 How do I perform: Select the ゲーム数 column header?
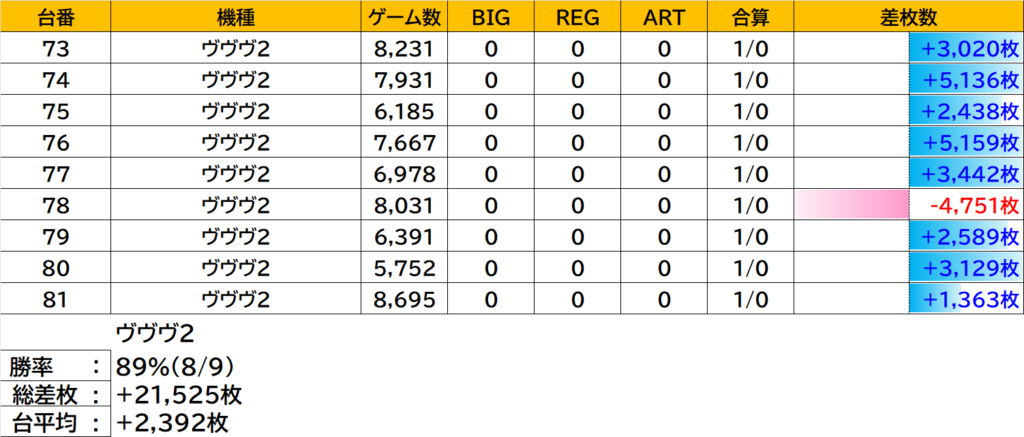(x=404, y=17)
